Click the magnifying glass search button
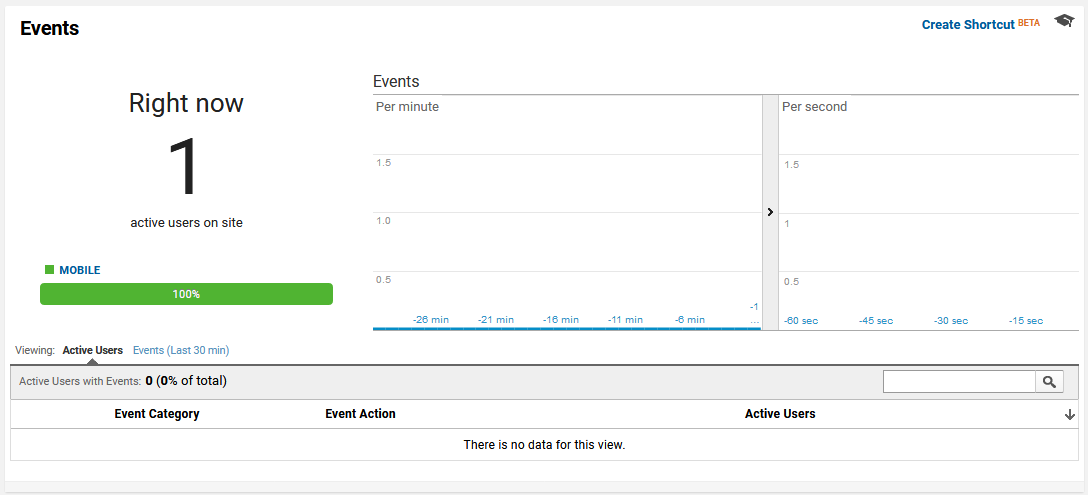Image resolution: width=1088 pixels, height=495 pixels. (x=1049, y=381)
